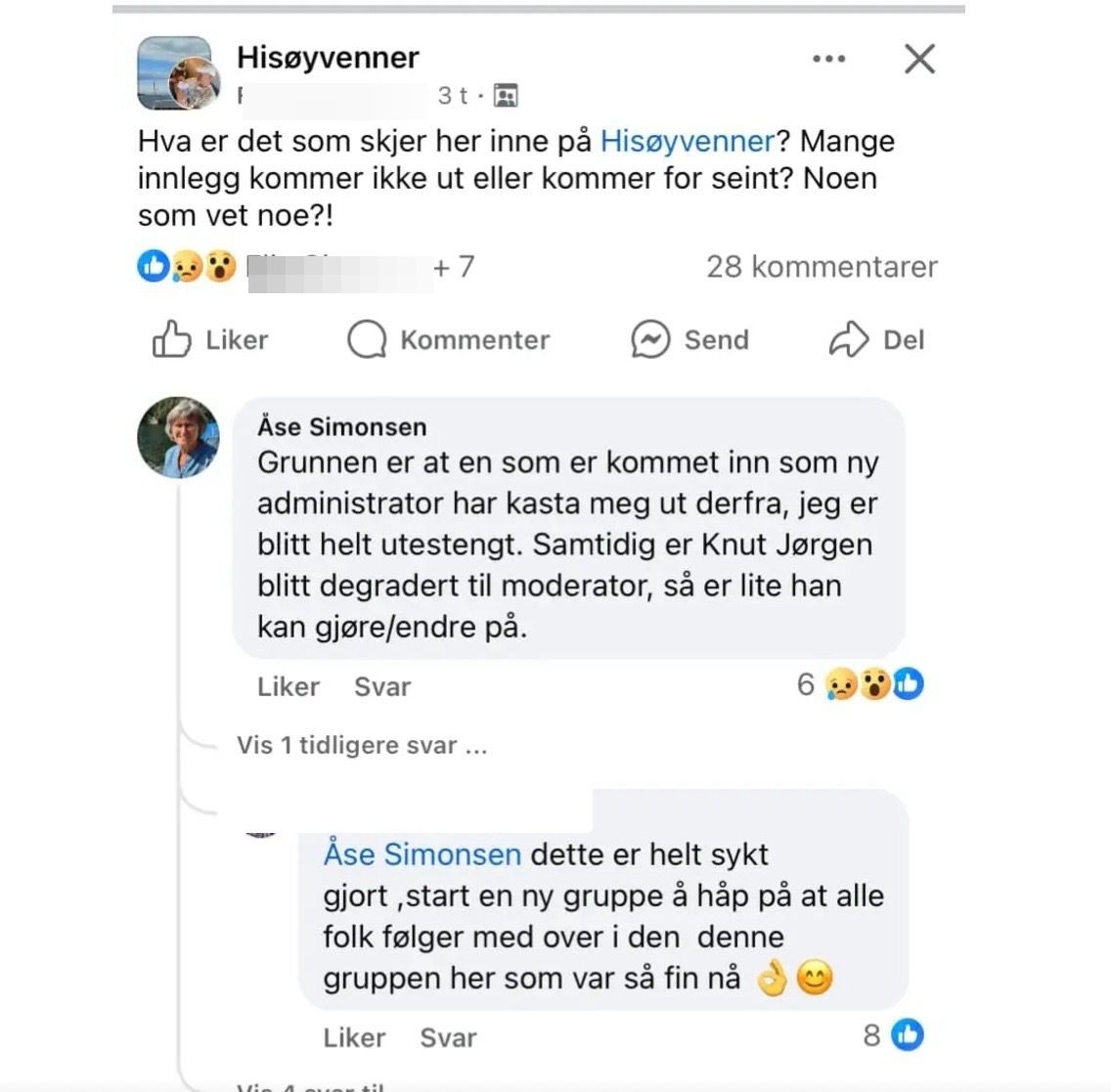1111x1092 pixels.
Task: Click Åse Simonsen's profile picture
Action: tap(178, 437)
